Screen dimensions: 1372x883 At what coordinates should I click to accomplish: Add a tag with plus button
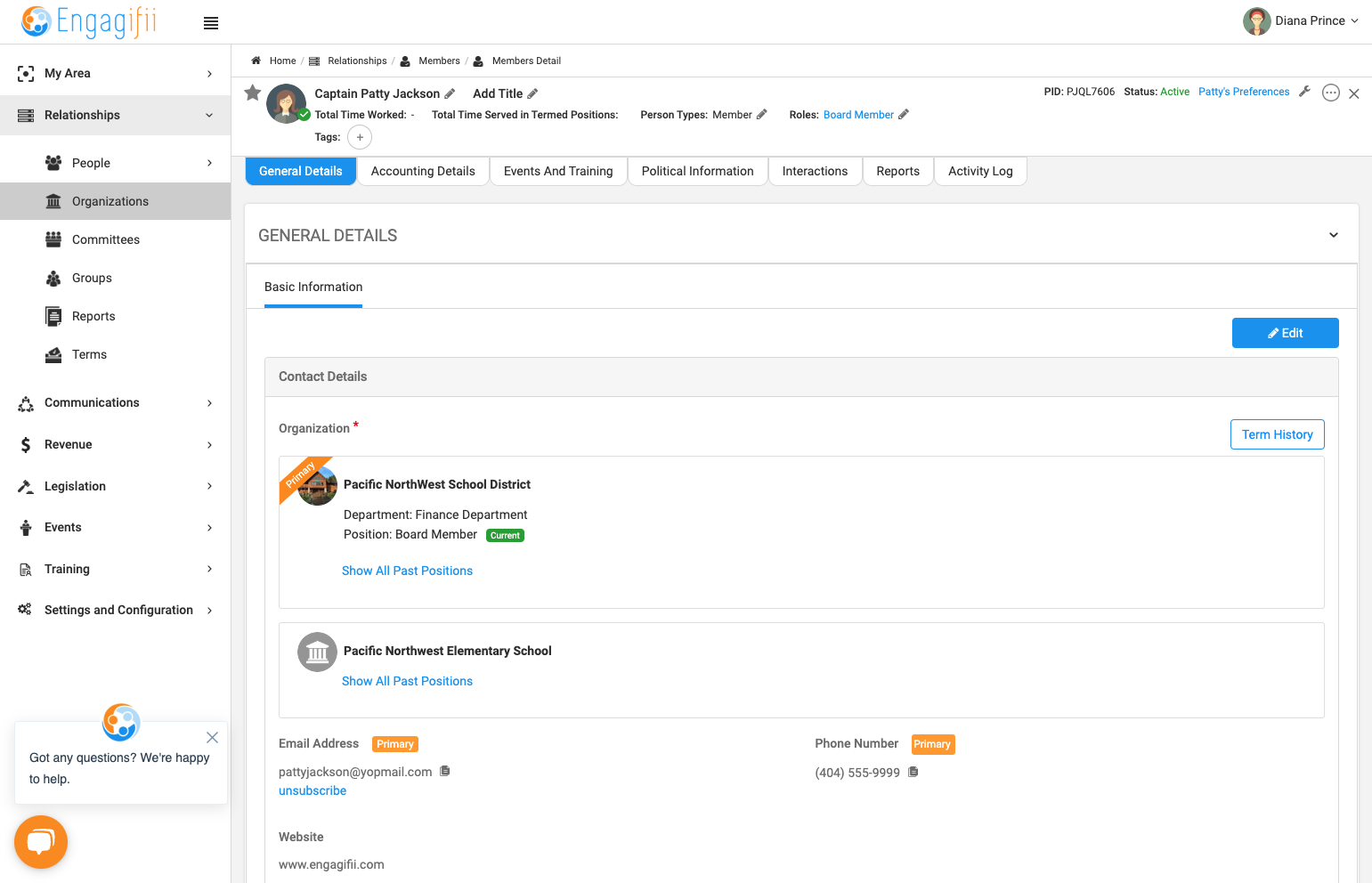(360, 137)
